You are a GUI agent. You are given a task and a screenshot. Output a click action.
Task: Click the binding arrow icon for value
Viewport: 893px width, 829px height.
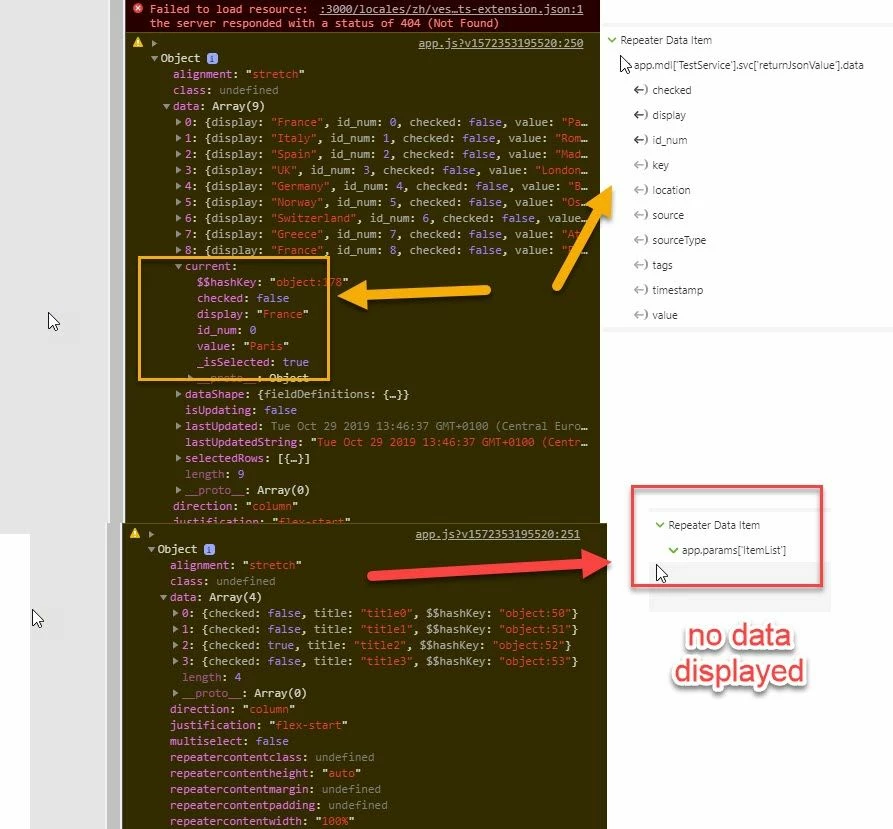(x=641, y=315)
